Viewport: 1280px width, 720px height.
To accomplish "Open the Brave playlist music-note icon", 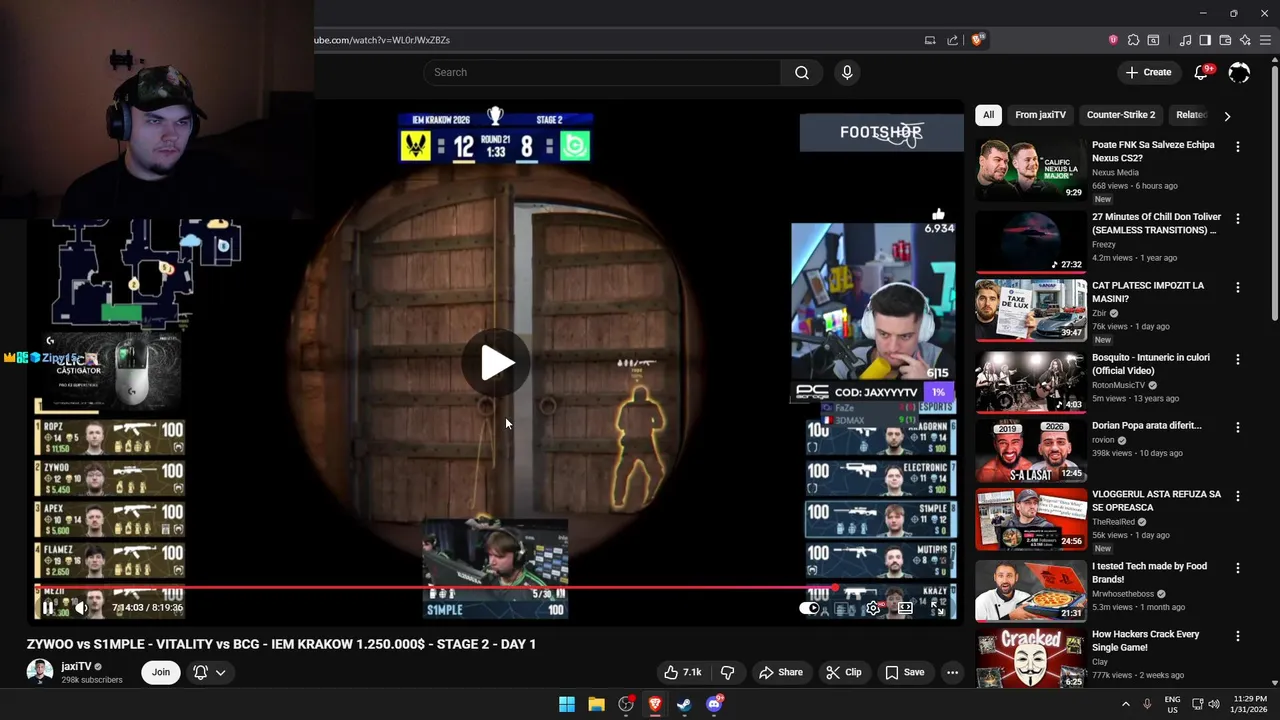I will point(1185,40).
